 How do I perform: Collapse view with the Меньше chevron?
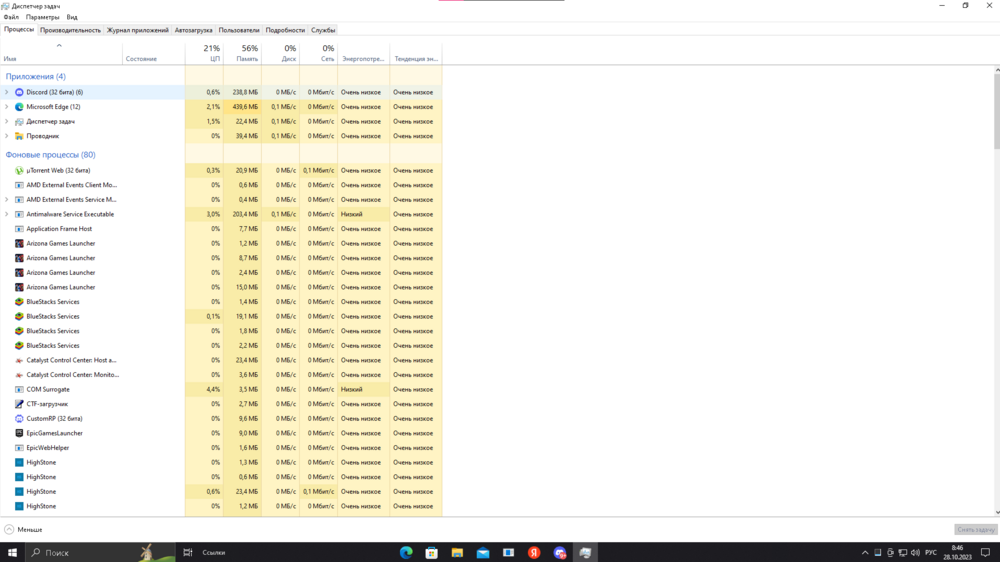(x=9, y=529)
